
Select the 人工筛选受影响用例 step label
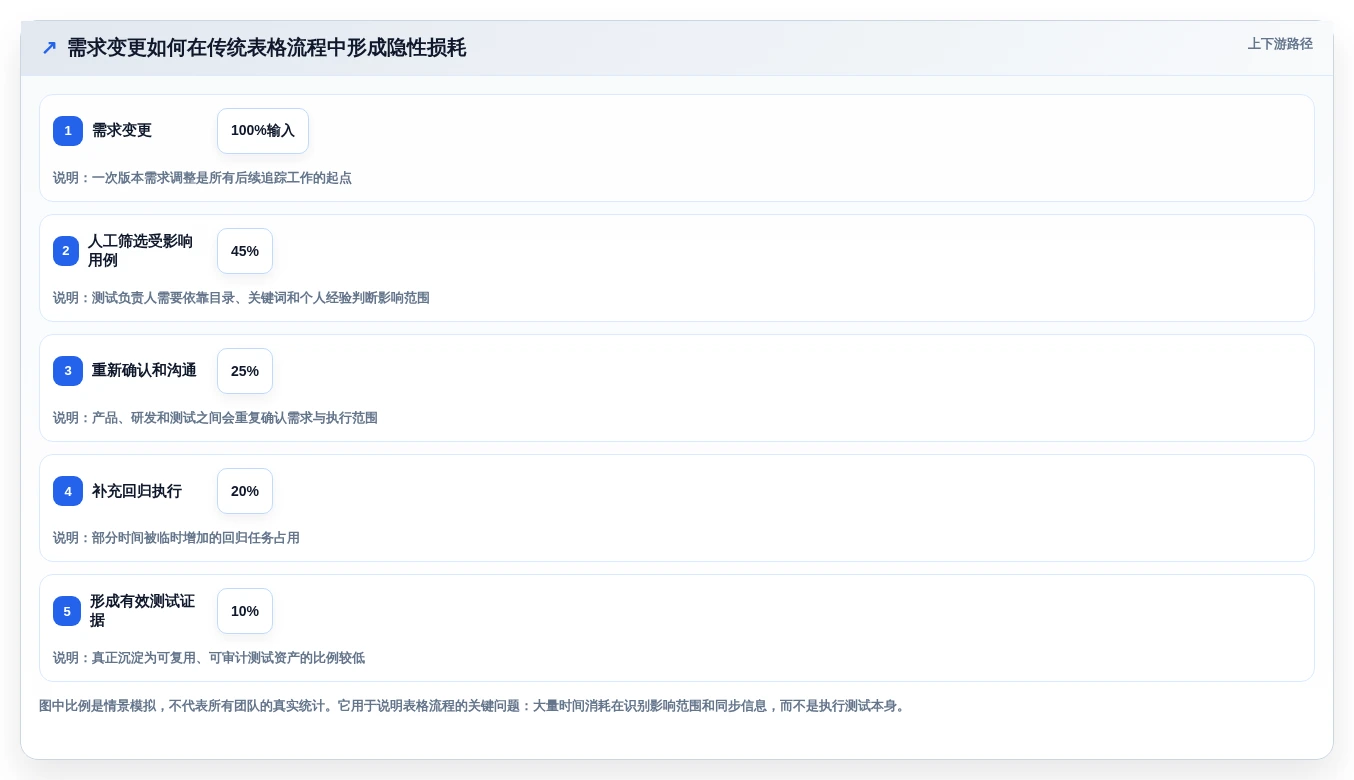(x=140, y=251)
